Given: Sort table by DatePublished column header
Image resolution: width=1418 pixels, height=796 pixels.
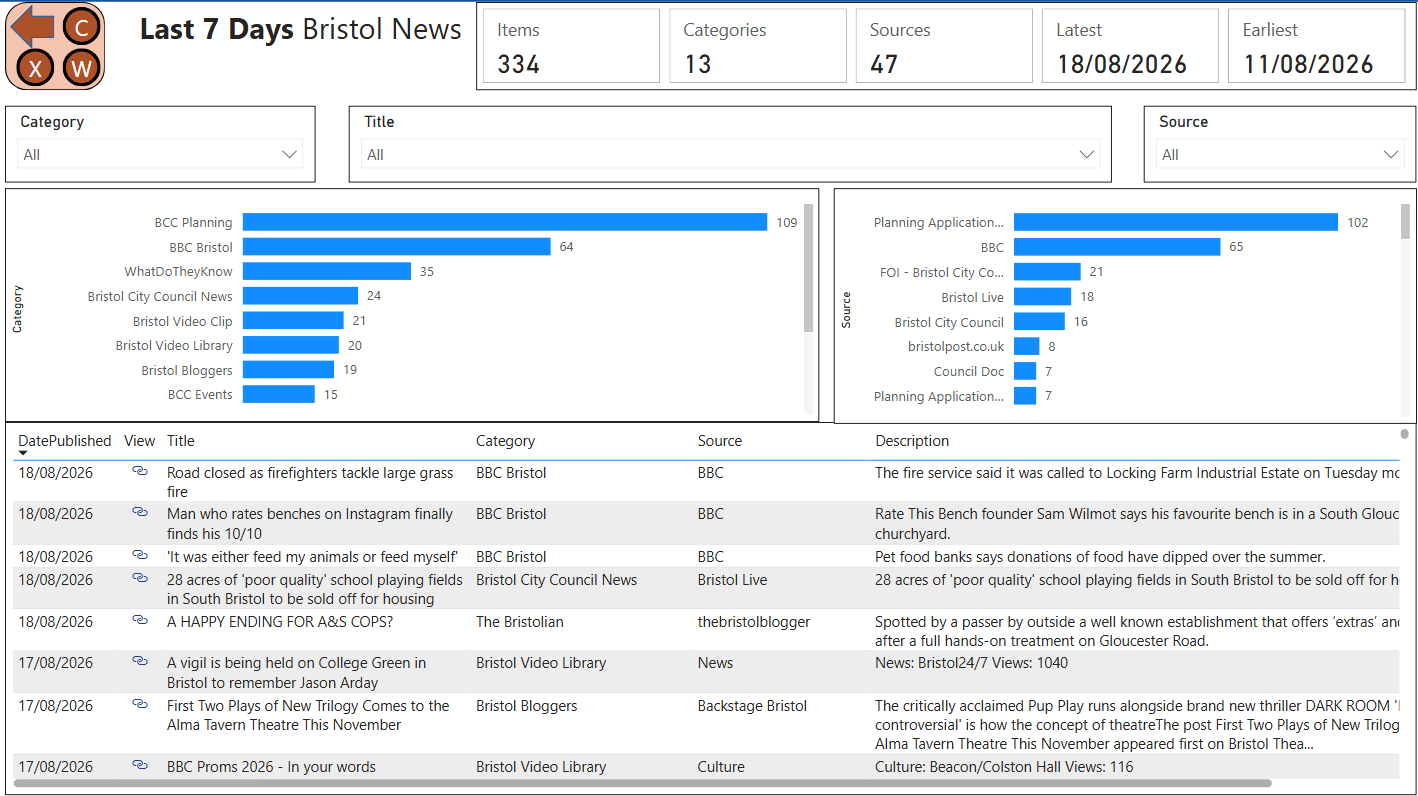Looking at the screenshot, I should [65, 441].
